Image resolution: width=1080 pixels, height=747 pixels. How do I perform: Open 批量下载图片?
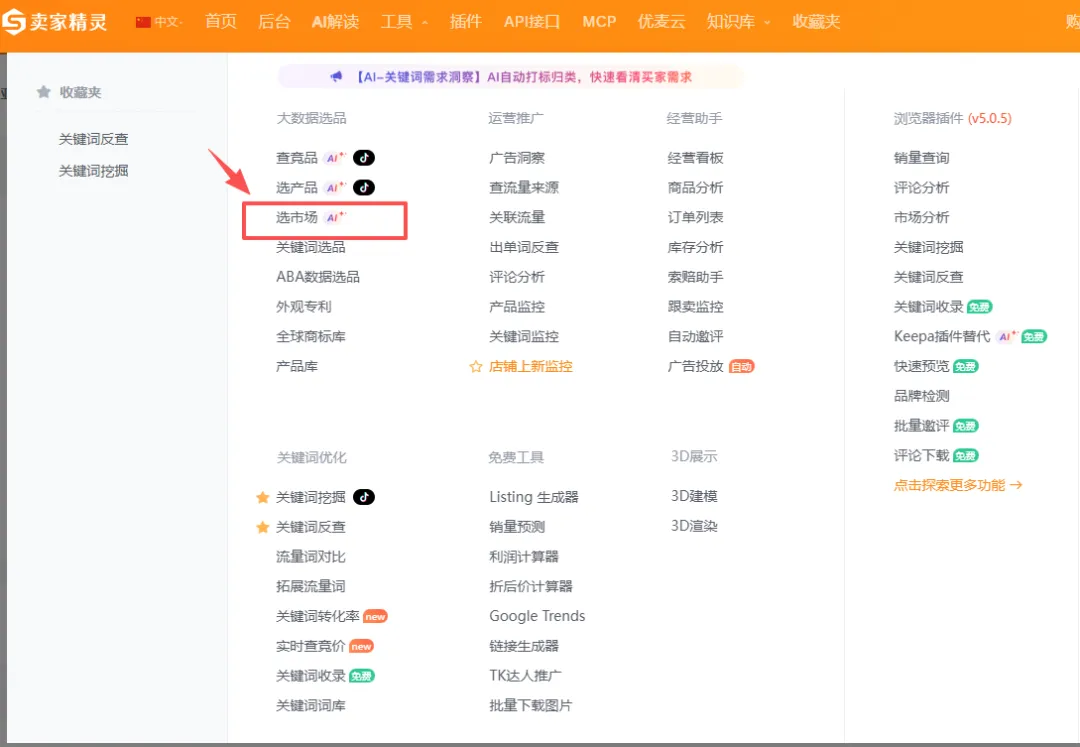[530, 706]
